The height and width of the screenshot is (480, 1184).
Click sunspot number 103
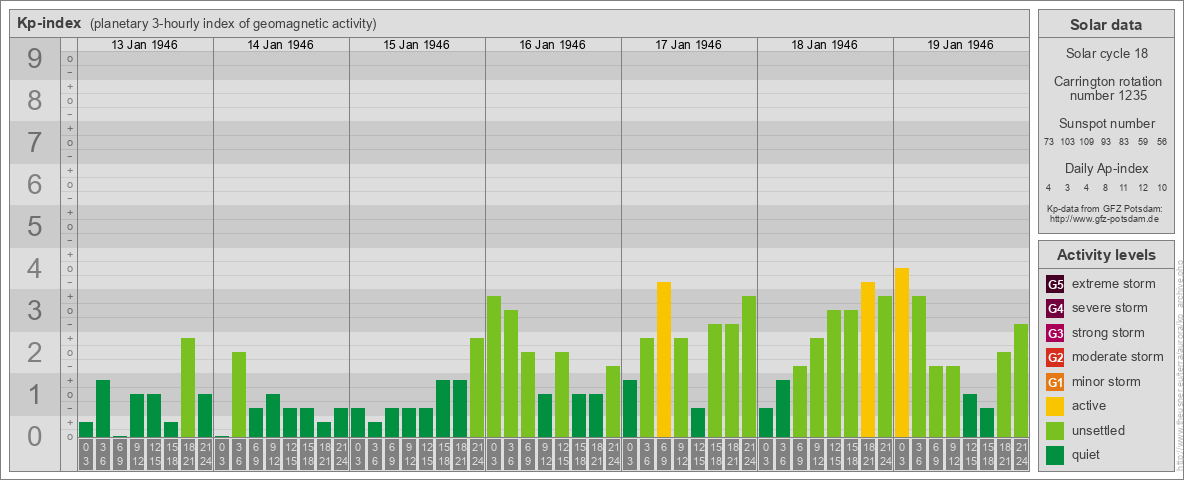click(1068, 142)
